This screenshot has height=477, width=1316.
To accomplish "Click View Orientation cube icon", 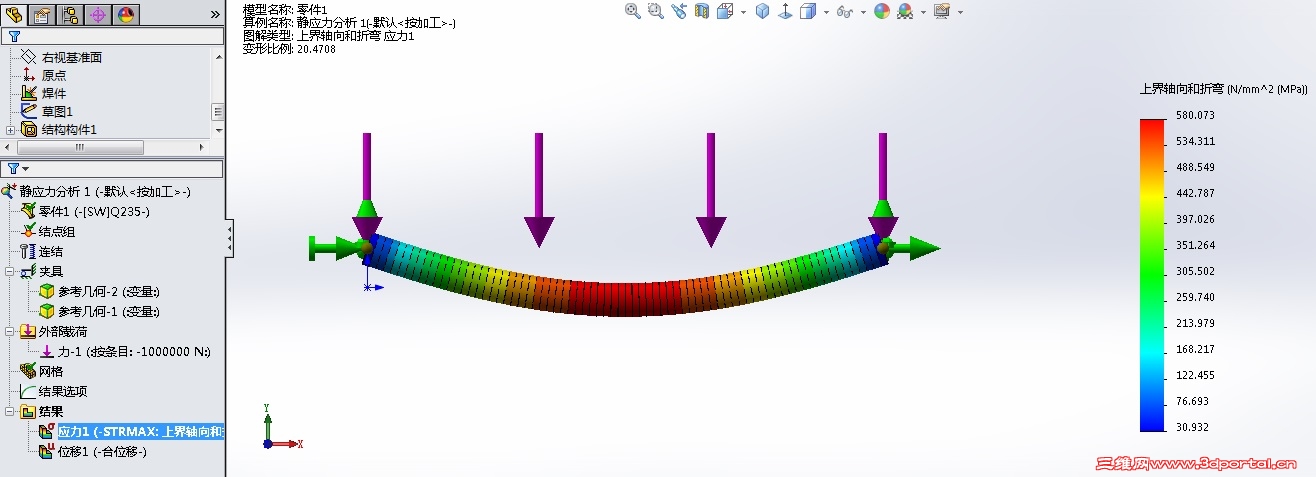I will coord(725,11).
